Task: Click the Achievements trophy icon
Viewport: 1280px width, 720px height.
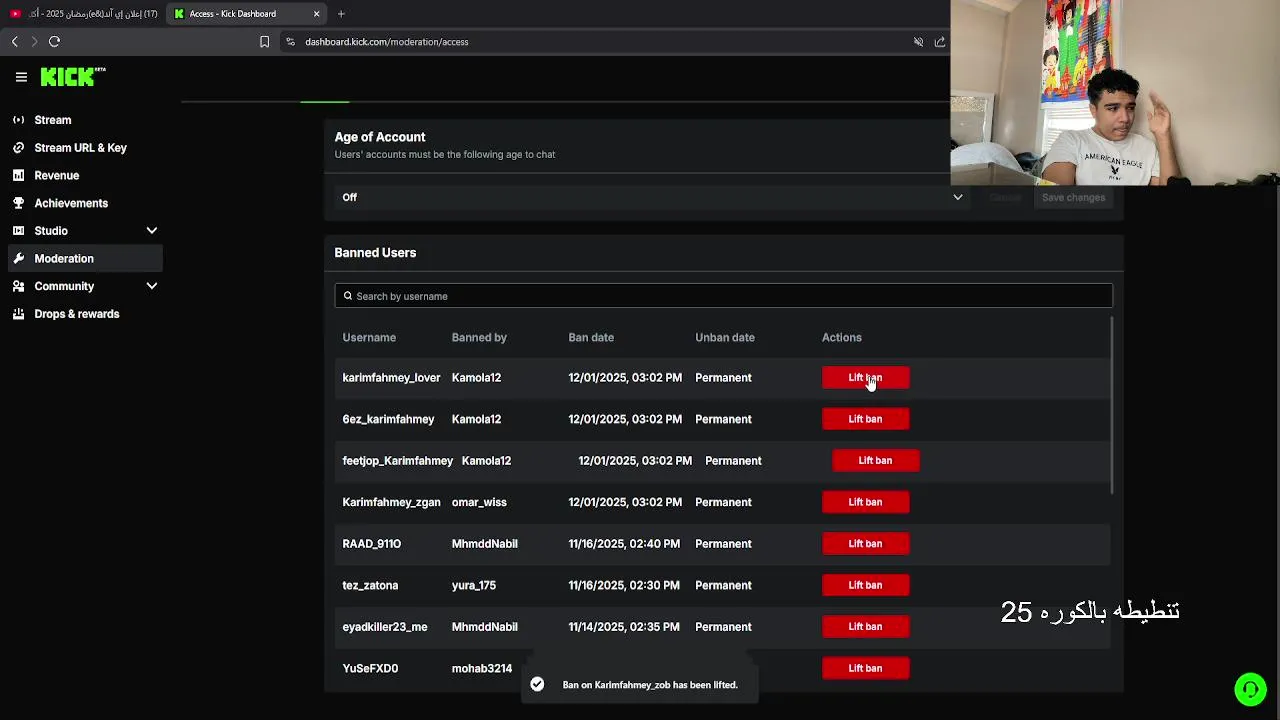Action: point(18,203)
